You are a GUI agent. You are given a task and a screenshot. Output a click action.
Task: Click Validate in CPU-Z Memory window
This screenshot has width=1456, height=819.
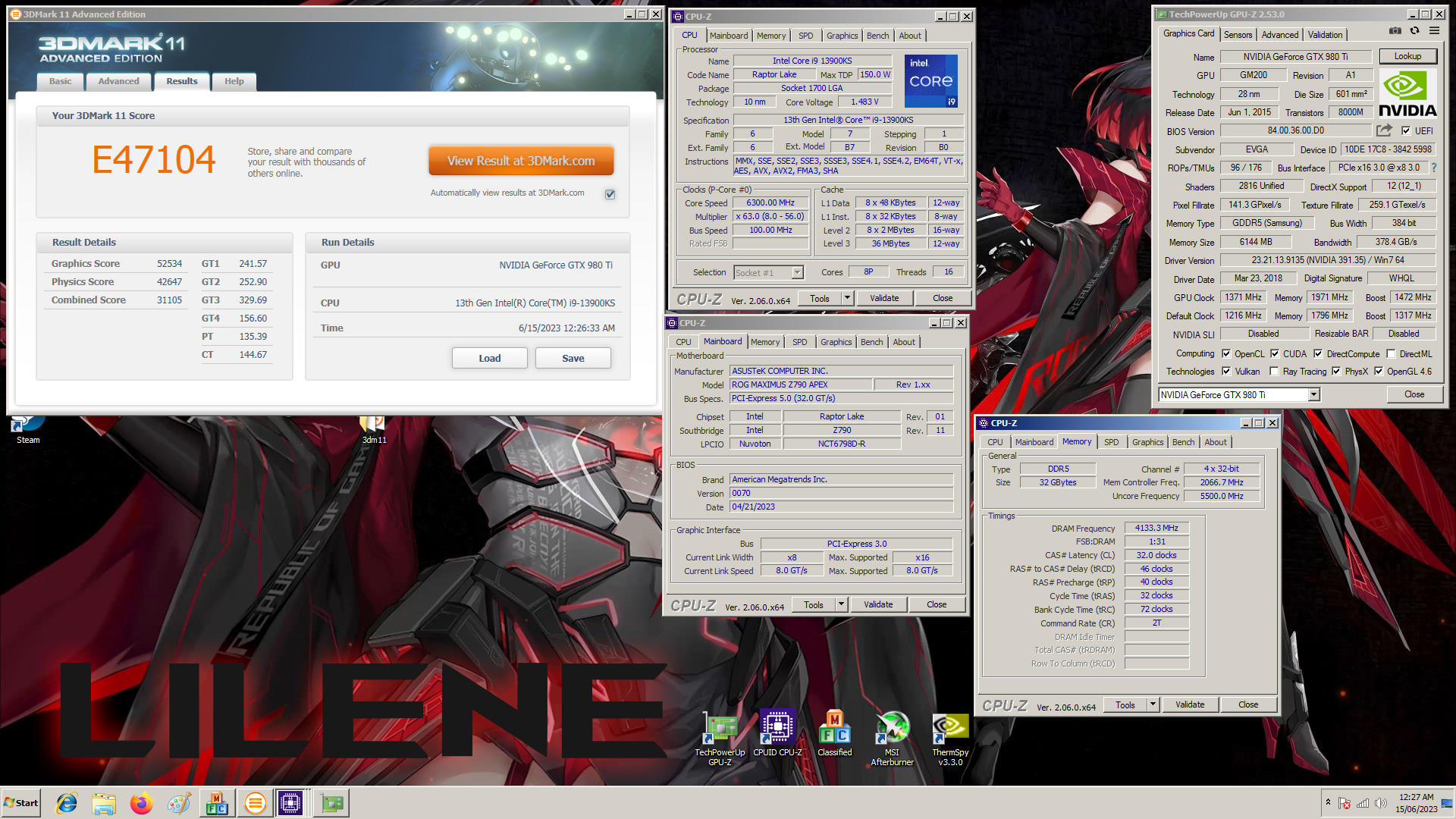[x=1190, y=704]
